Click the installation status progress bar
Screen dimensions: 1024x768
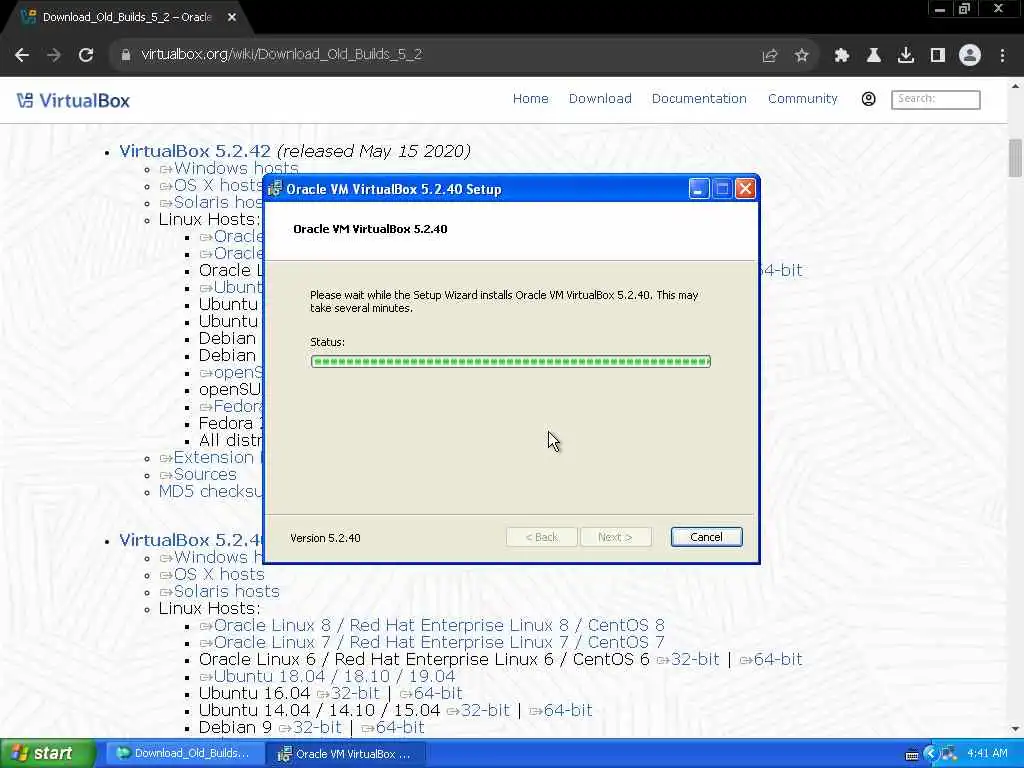[x=511, y=361]
